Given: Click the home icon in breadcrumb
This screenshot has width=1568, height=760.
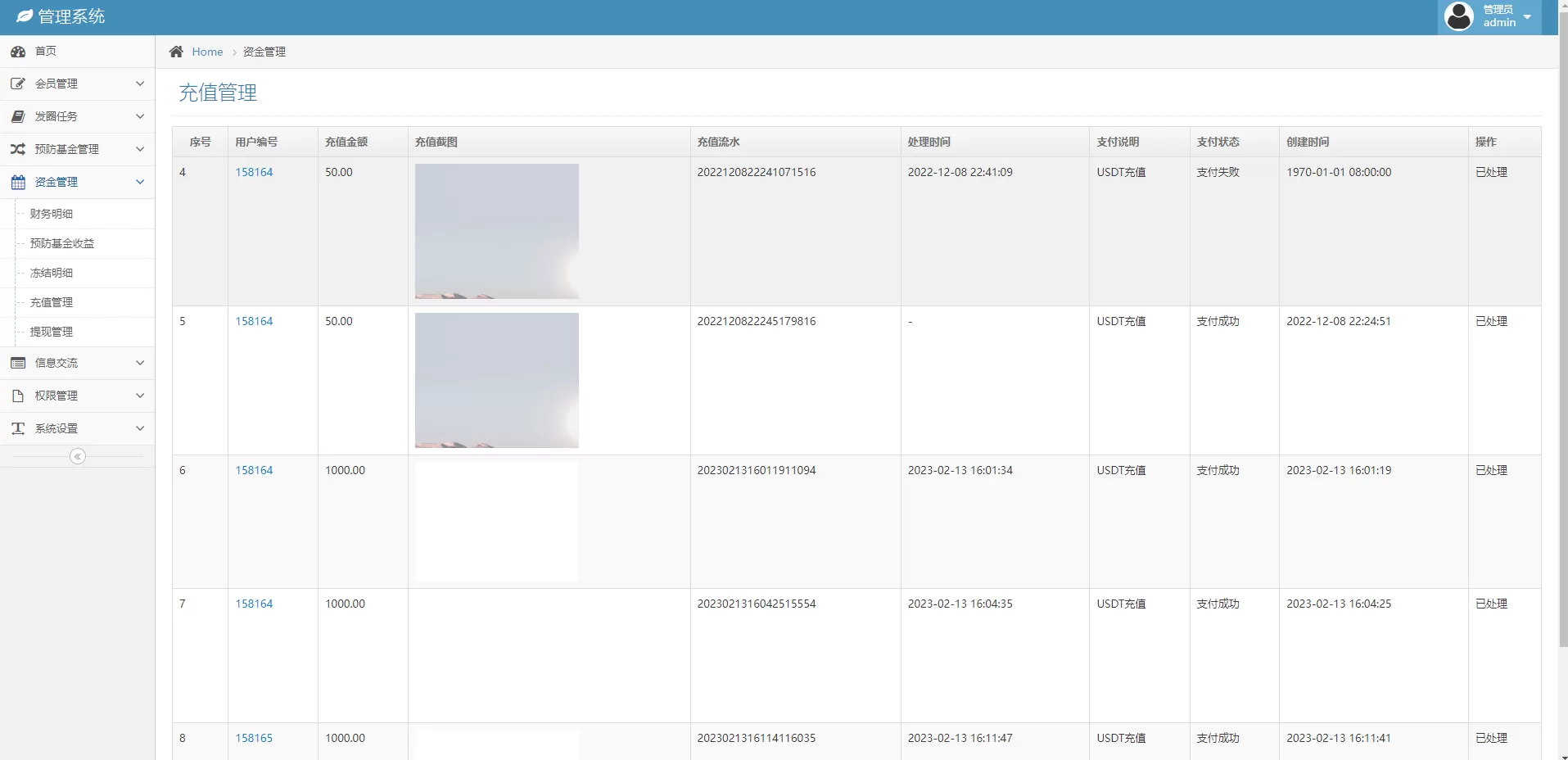Looking at the screenshot, I should coord(176,52).
